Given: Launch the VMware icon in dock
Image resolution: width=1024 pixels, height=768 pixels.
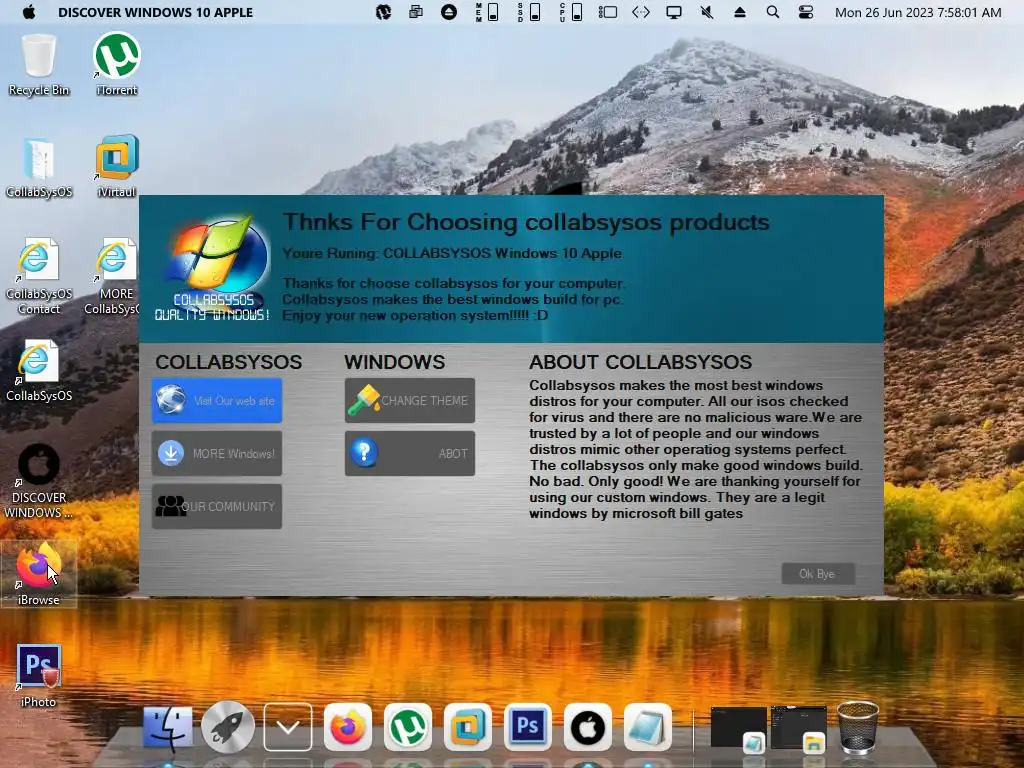Looking at the screenshot, I should [x=468, y=728].
